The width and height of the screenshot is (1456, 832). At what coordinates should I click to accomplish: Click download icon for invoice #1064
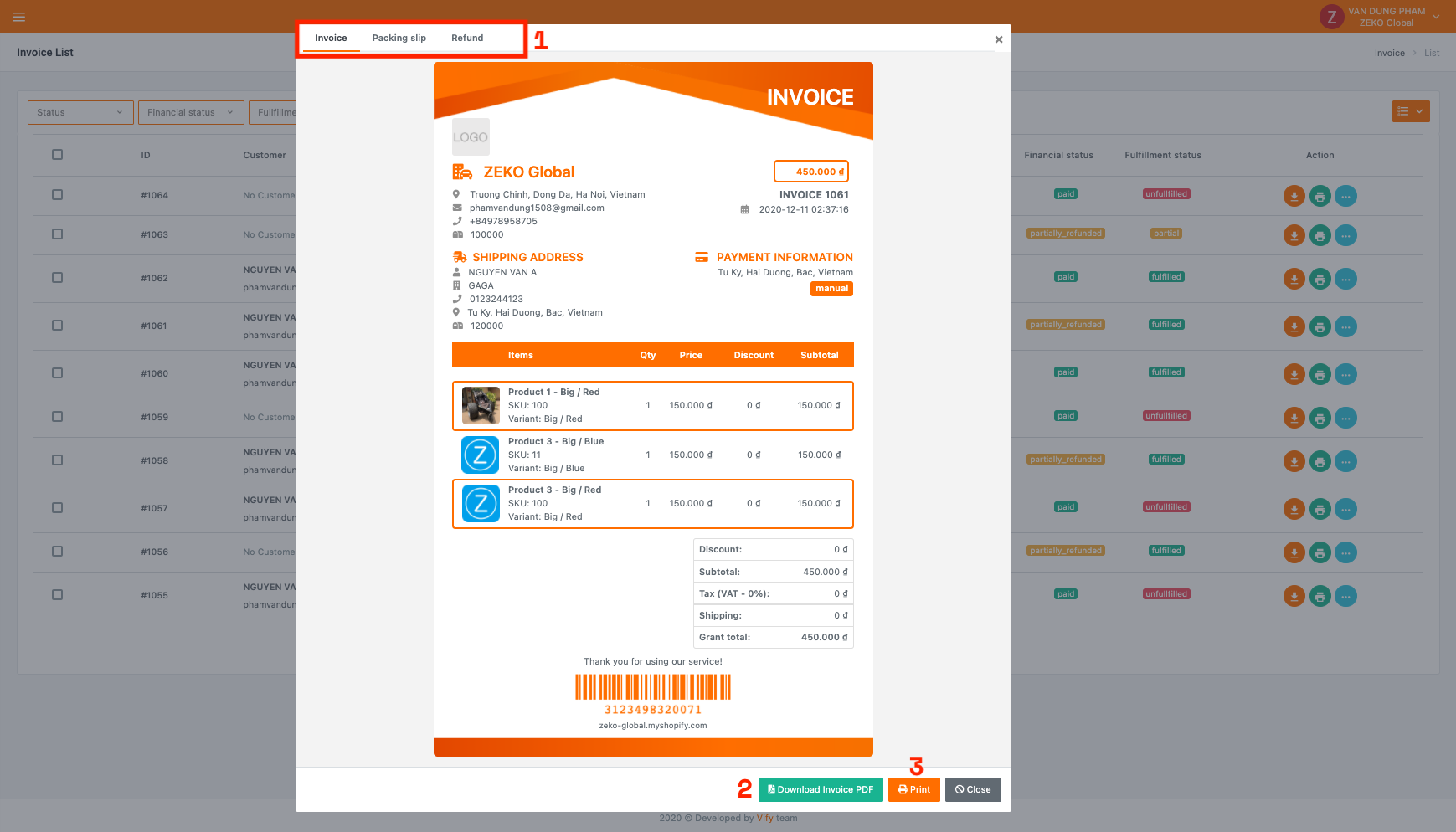coord(1294,196)
